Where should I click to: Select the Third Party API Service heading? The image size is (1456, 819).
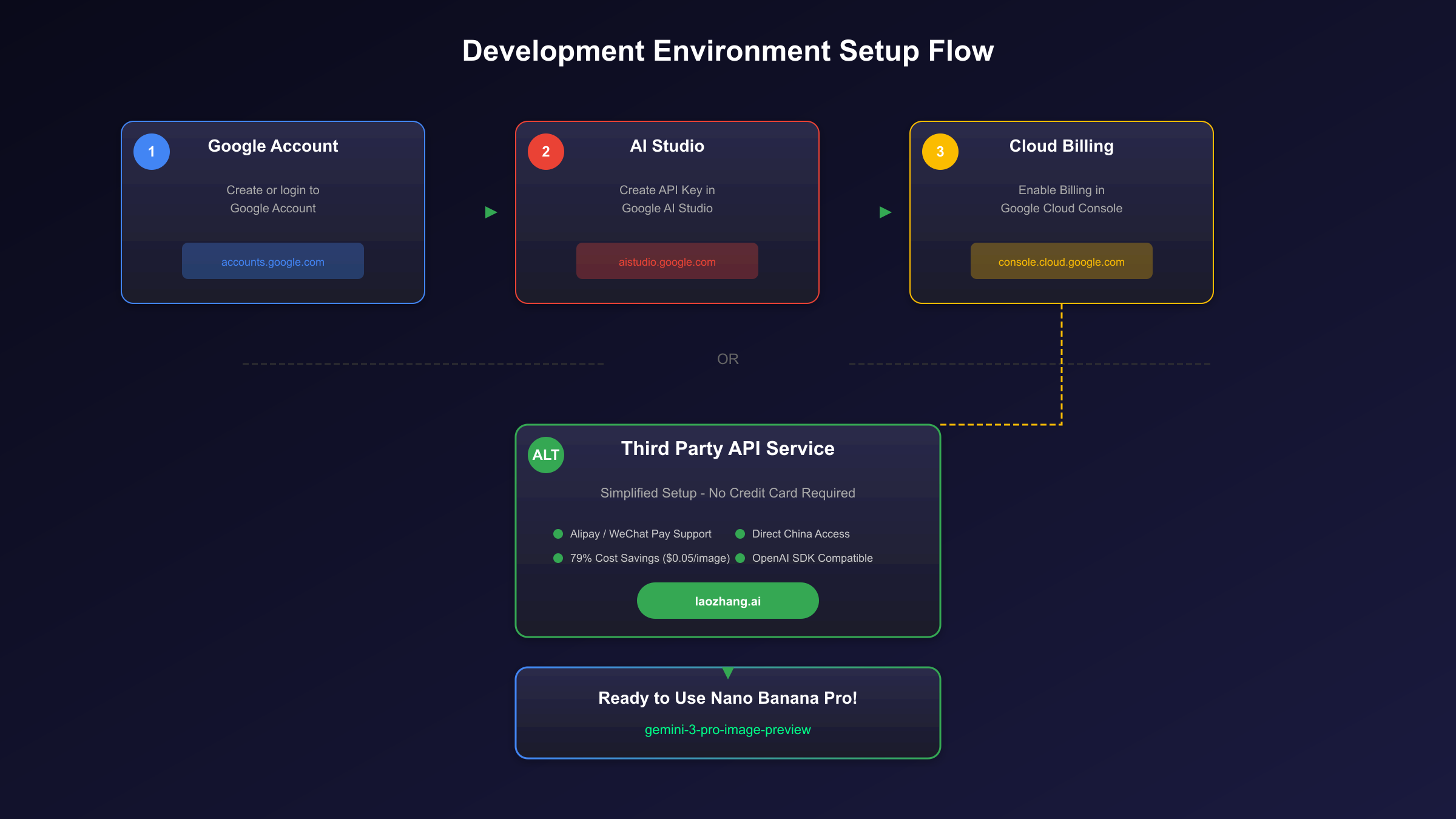[x=728, y=448]
